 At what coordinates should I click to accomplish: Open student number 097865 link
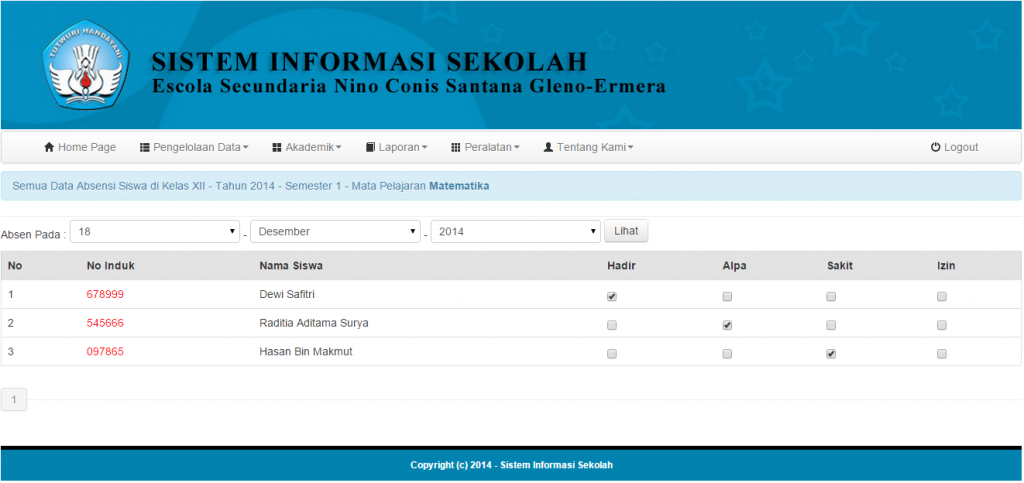tap(105, 352)
